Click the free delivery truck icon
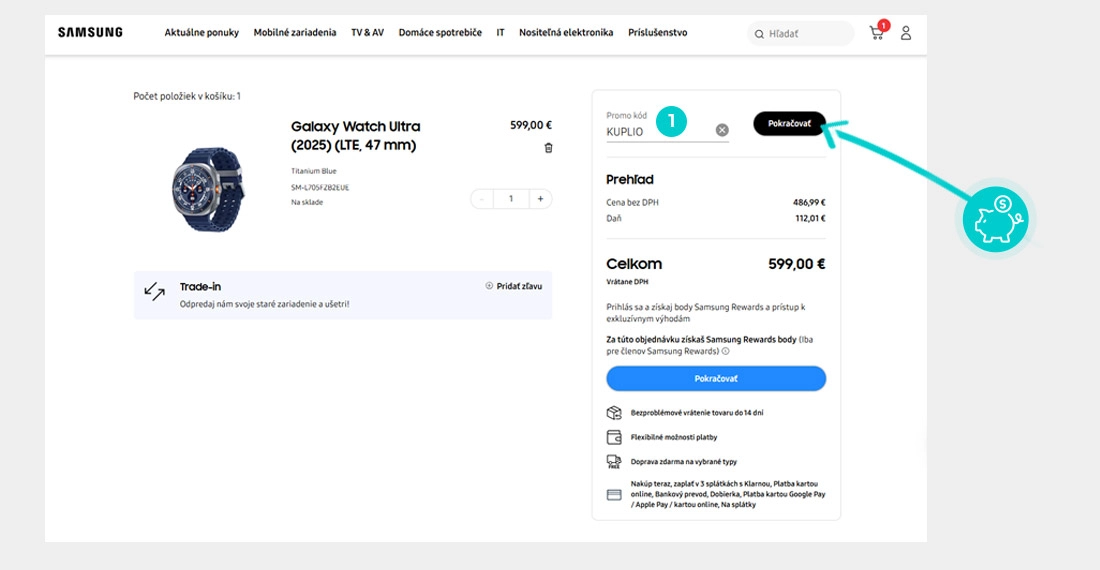The height and width of the screenshot is (570, 1100). 614,461
